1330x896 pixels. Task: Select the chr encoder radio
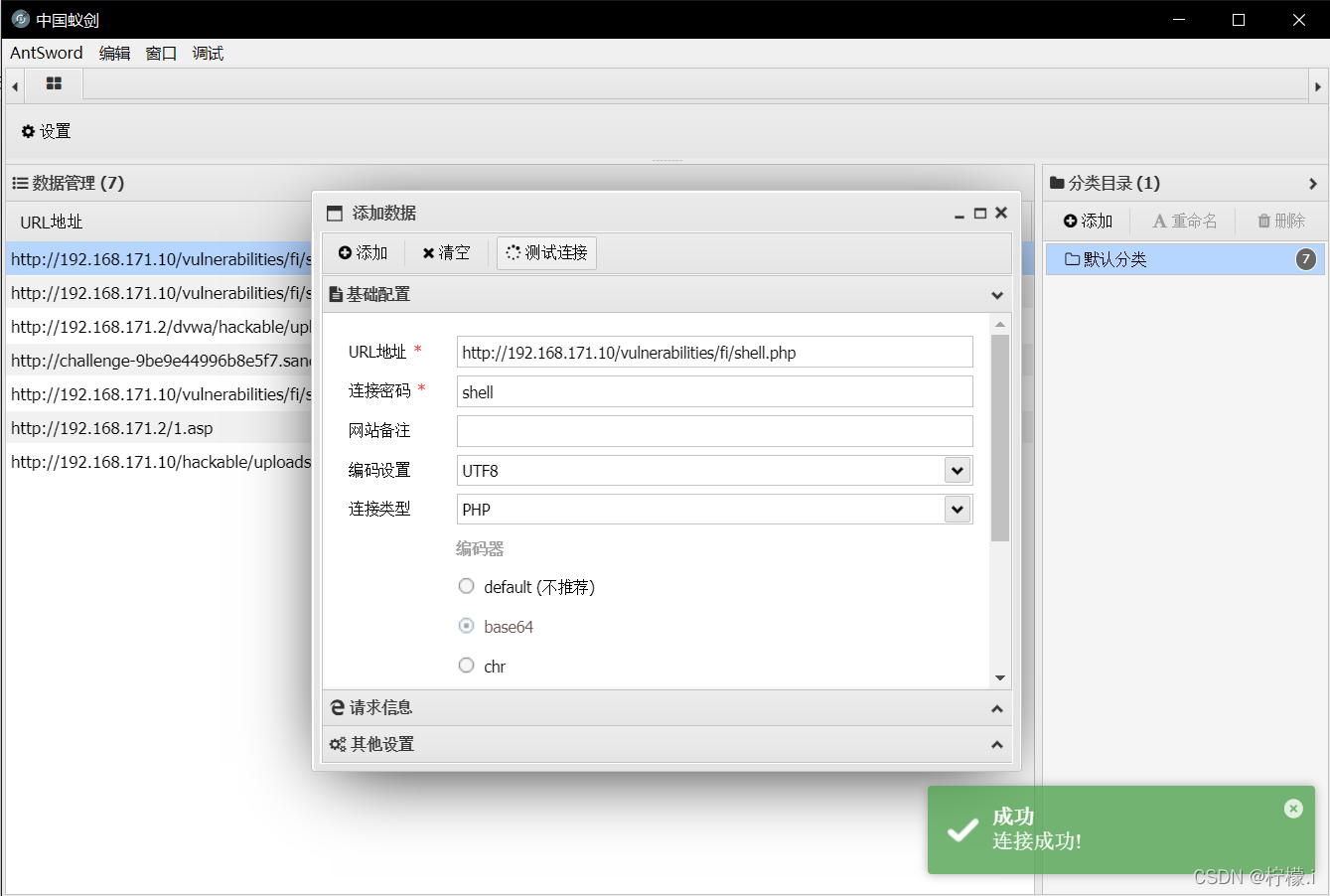[x=466, y=666]
